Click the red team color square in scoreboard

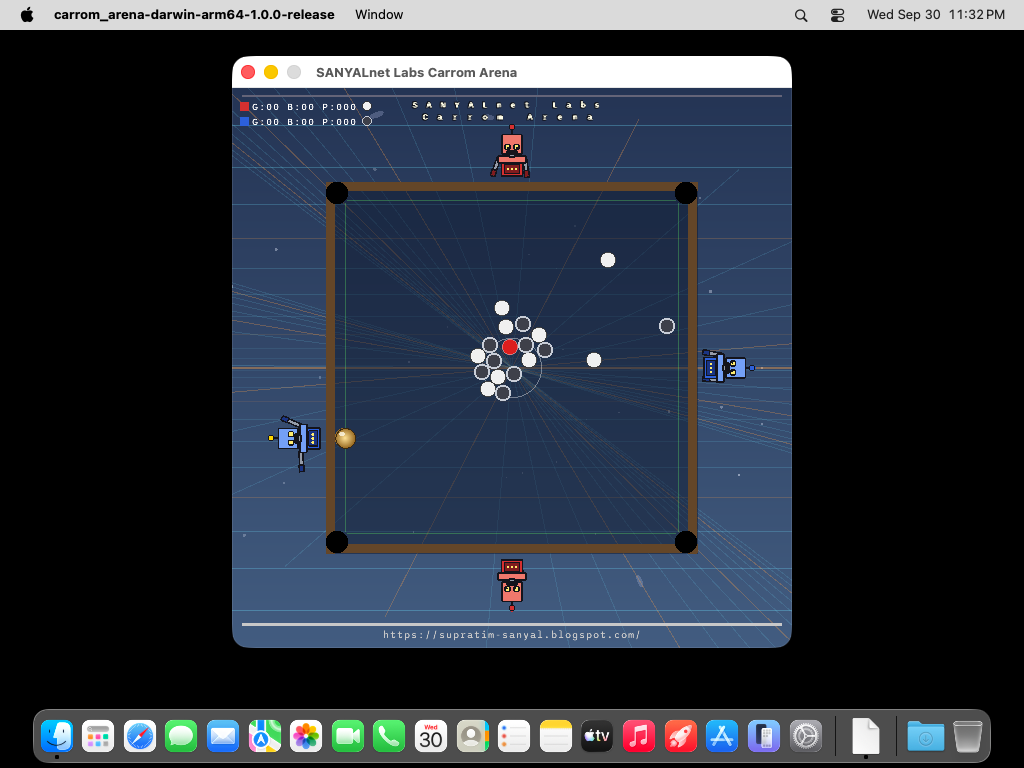click(244, 106)
